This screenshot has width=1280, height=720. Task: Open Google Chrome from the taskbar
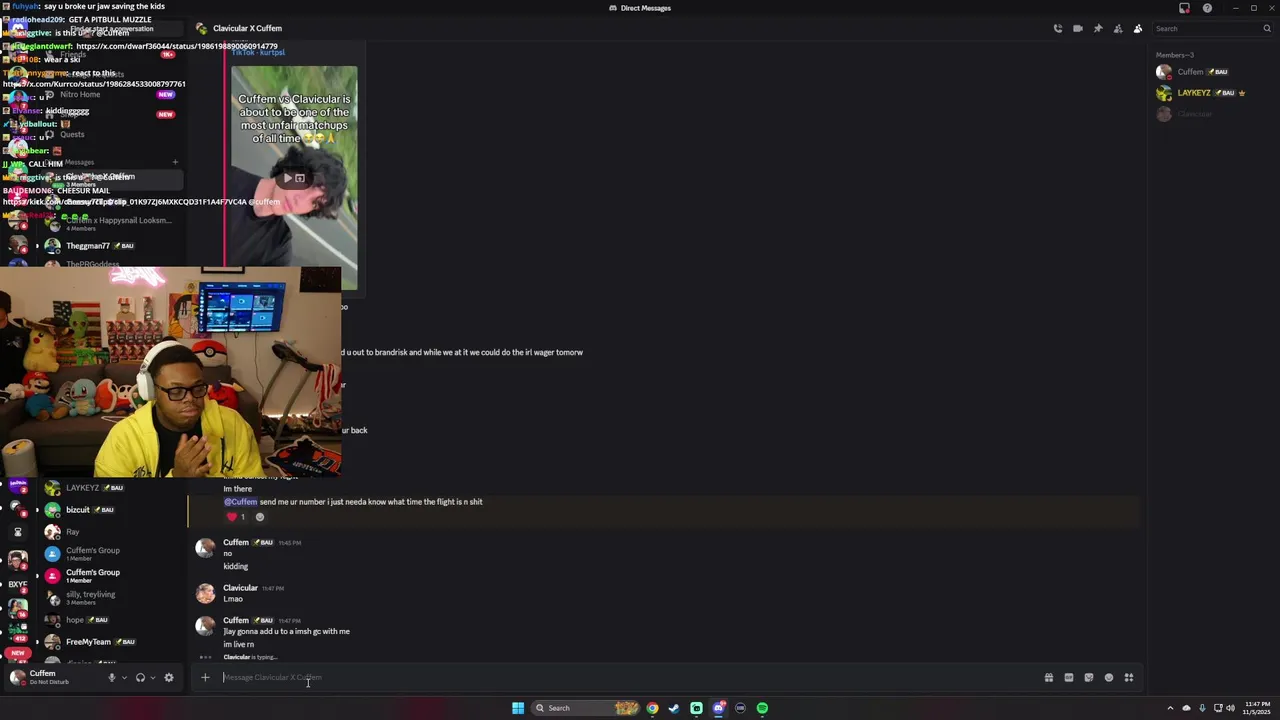[x=652, y=708]
